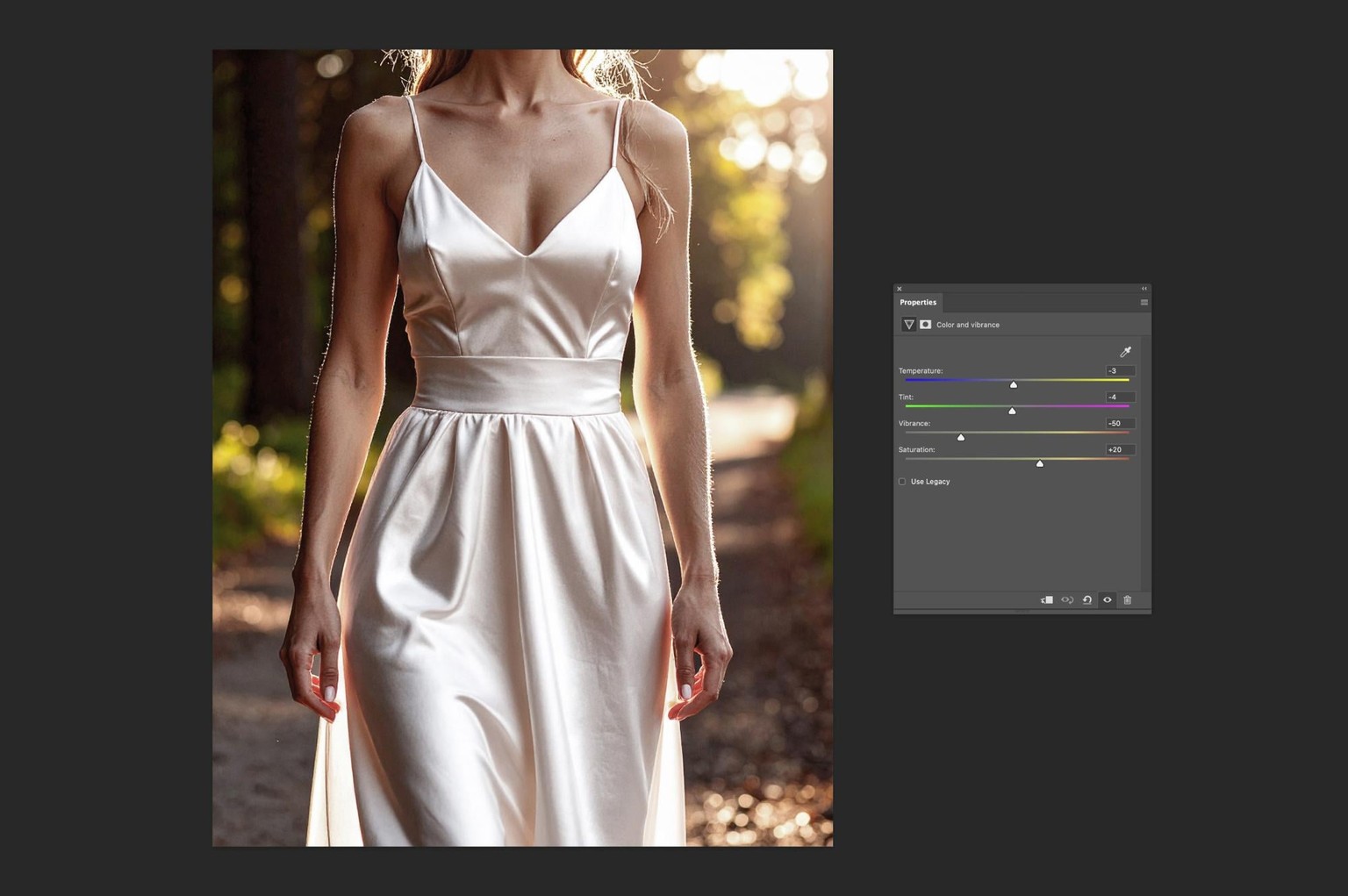Click the Saturation value field
The height and width of the screenshot is (896, 1348).
point(1121,450)
